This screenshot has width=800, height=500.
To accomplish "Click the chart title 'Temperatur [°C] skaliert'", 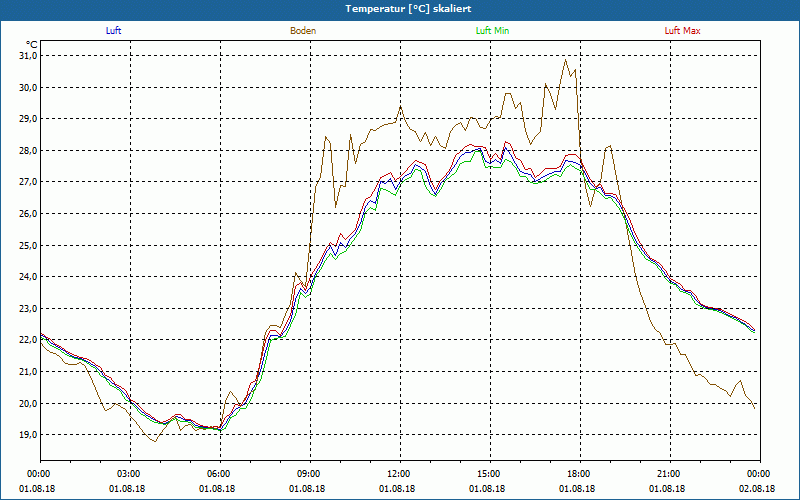I will (408, 9).
